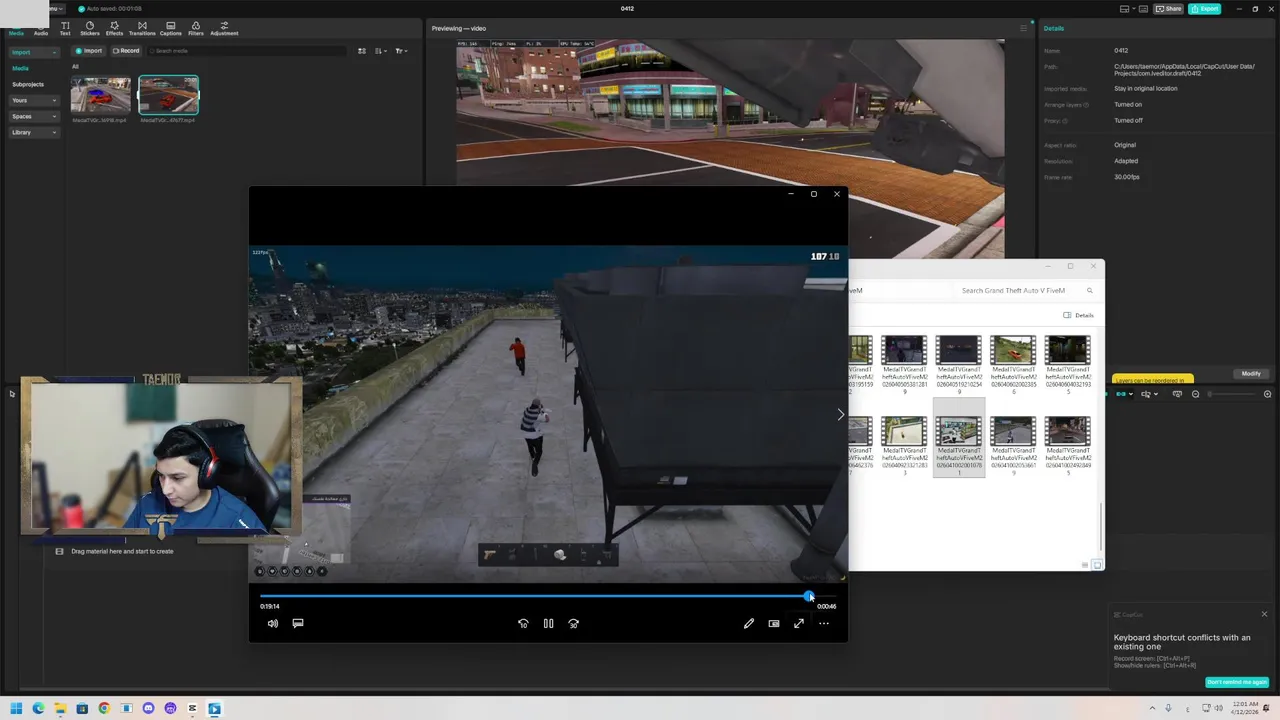Select Subprojects in the sidebar
This screenshot has height=720, width=1280.
coord(28,84)
